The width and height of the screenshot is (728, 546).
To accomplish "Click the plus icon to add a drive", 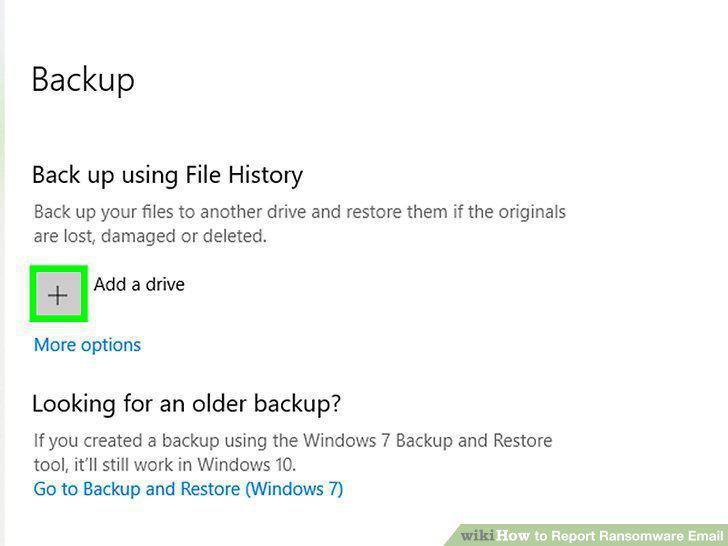I will coord(58,294).
